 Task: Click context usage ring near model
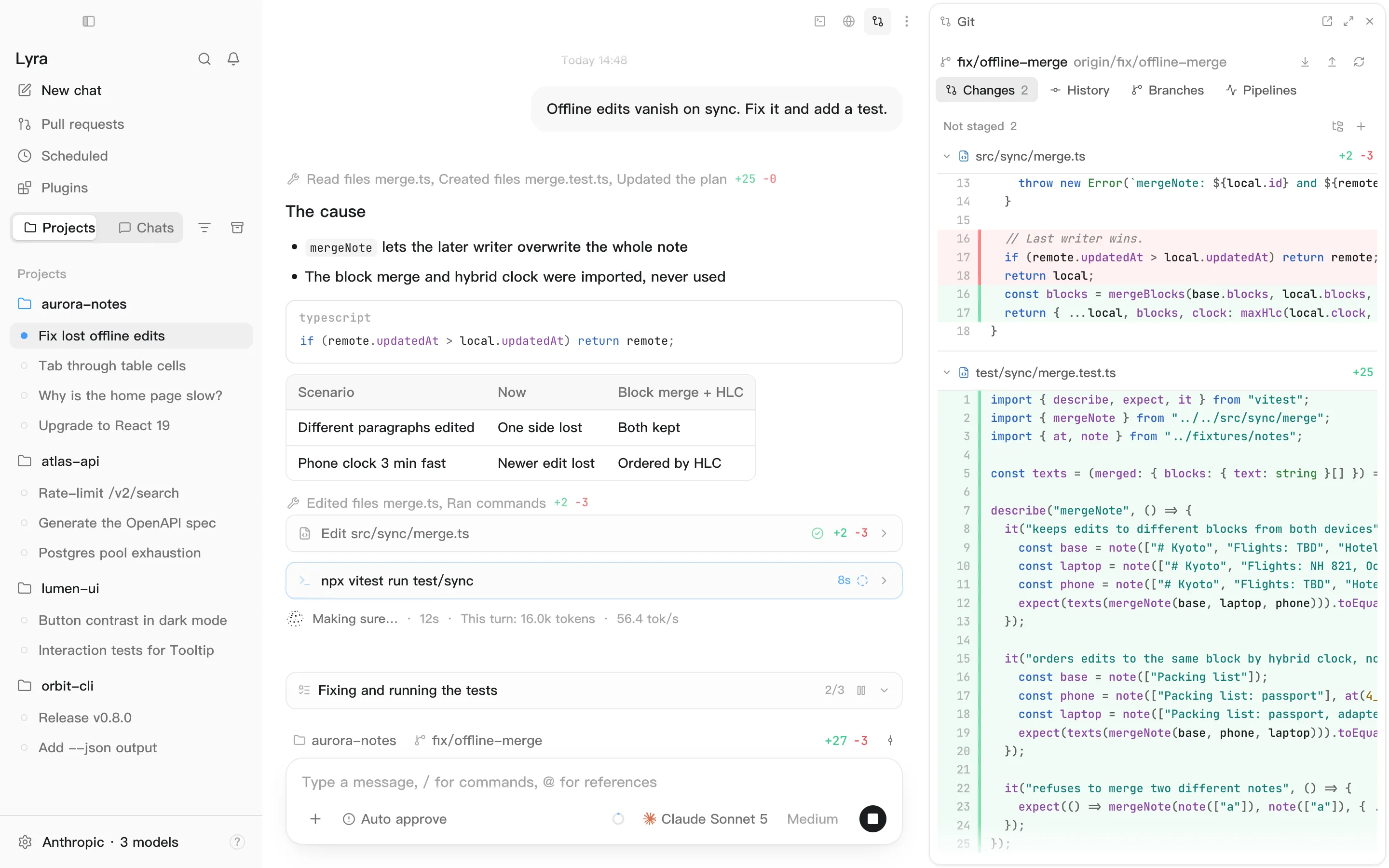pos(618,819)
